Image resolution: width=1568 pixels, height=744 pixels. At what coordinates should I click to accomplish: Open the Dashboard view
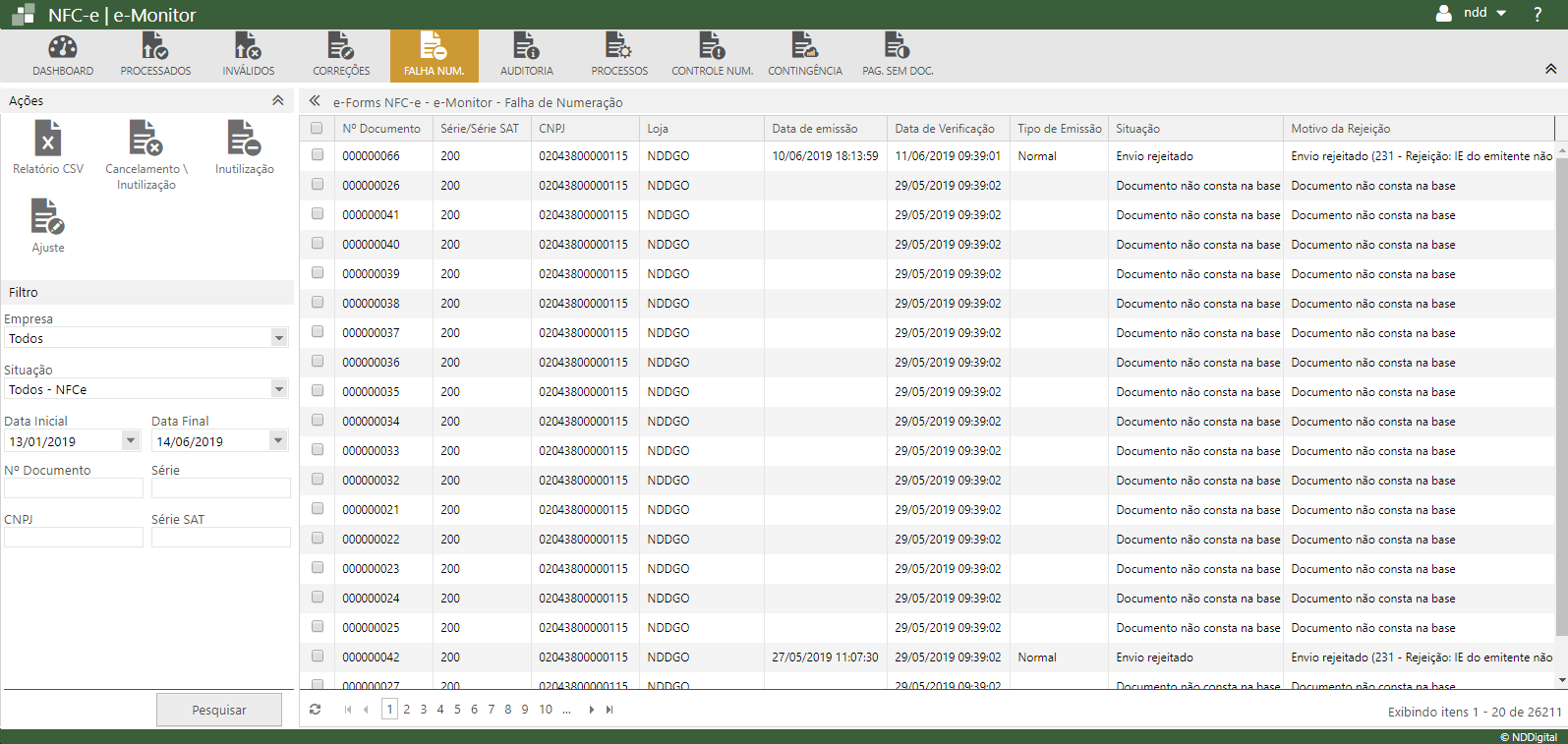click(x=63, y=55)
